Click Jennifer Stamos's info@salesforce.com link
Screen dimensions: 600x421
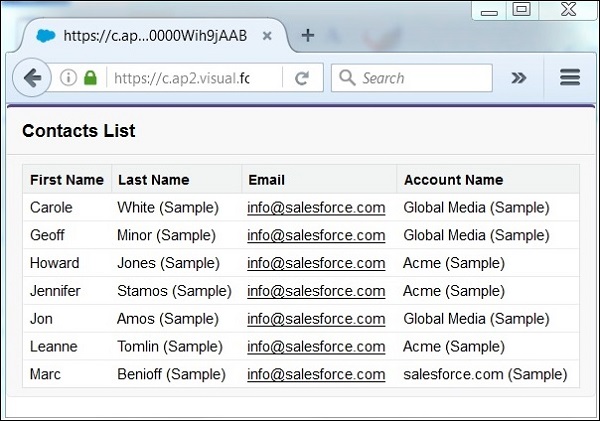[x=316, y=291]
